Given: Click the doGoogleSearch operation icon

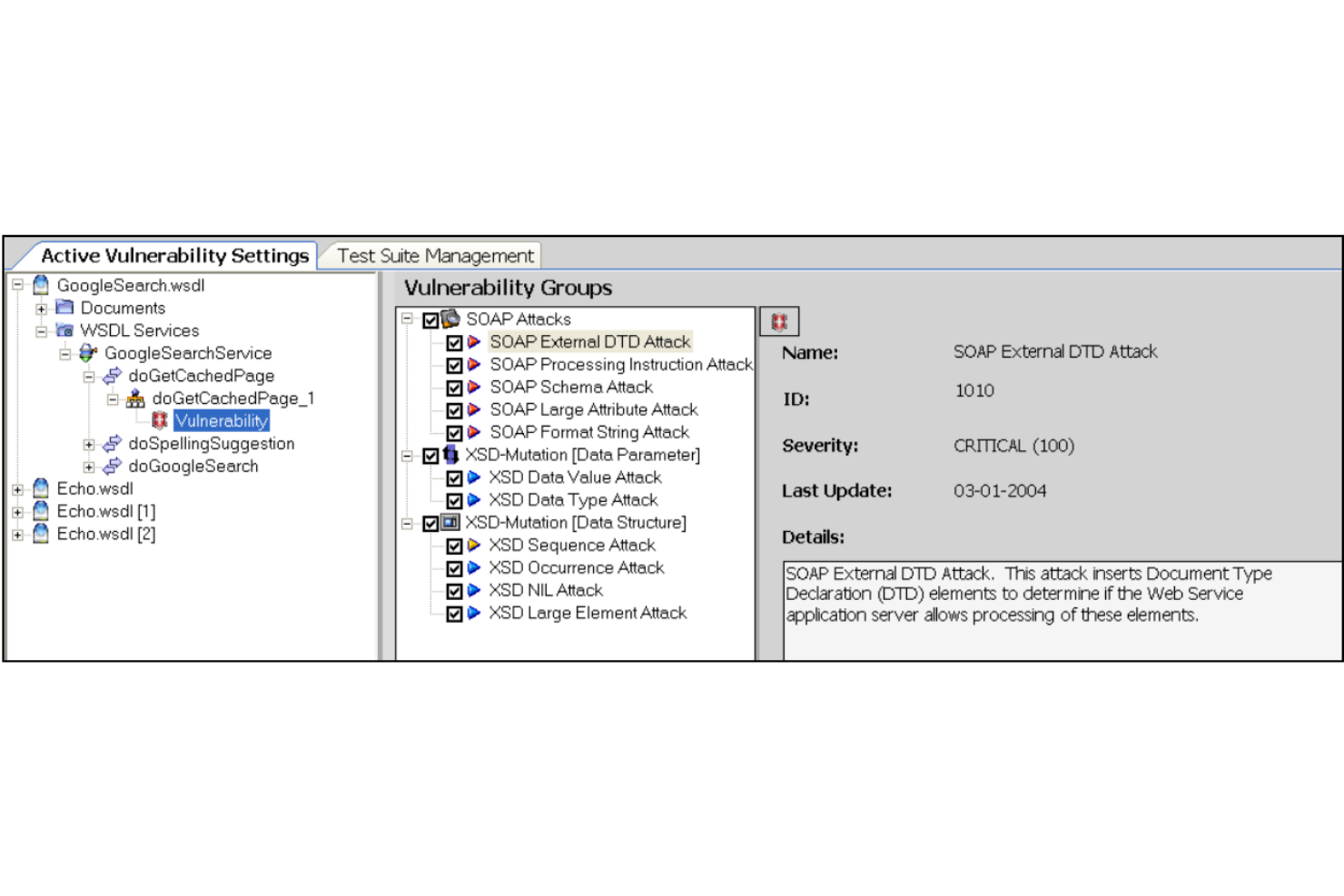Looking at the screenshot, I should (x=112, y=467).
